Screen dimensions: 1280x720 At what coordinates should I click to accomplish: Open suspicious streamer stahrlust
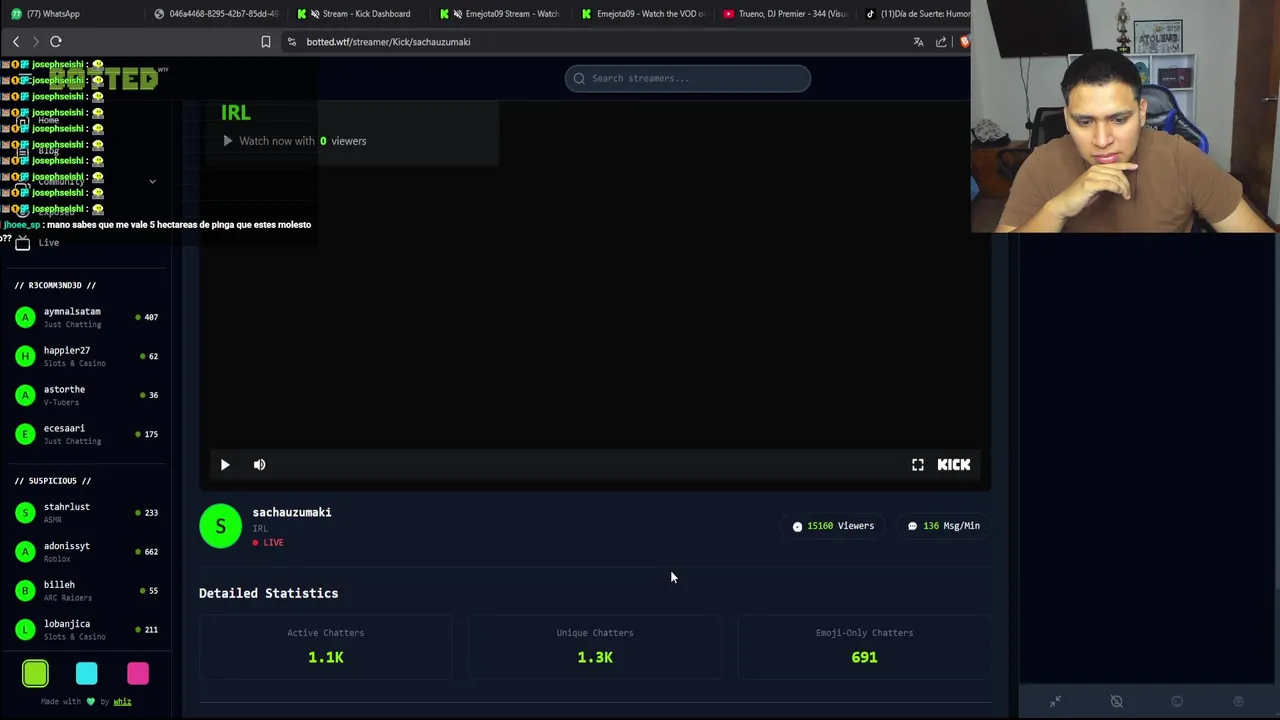click(x=87, y=512)
